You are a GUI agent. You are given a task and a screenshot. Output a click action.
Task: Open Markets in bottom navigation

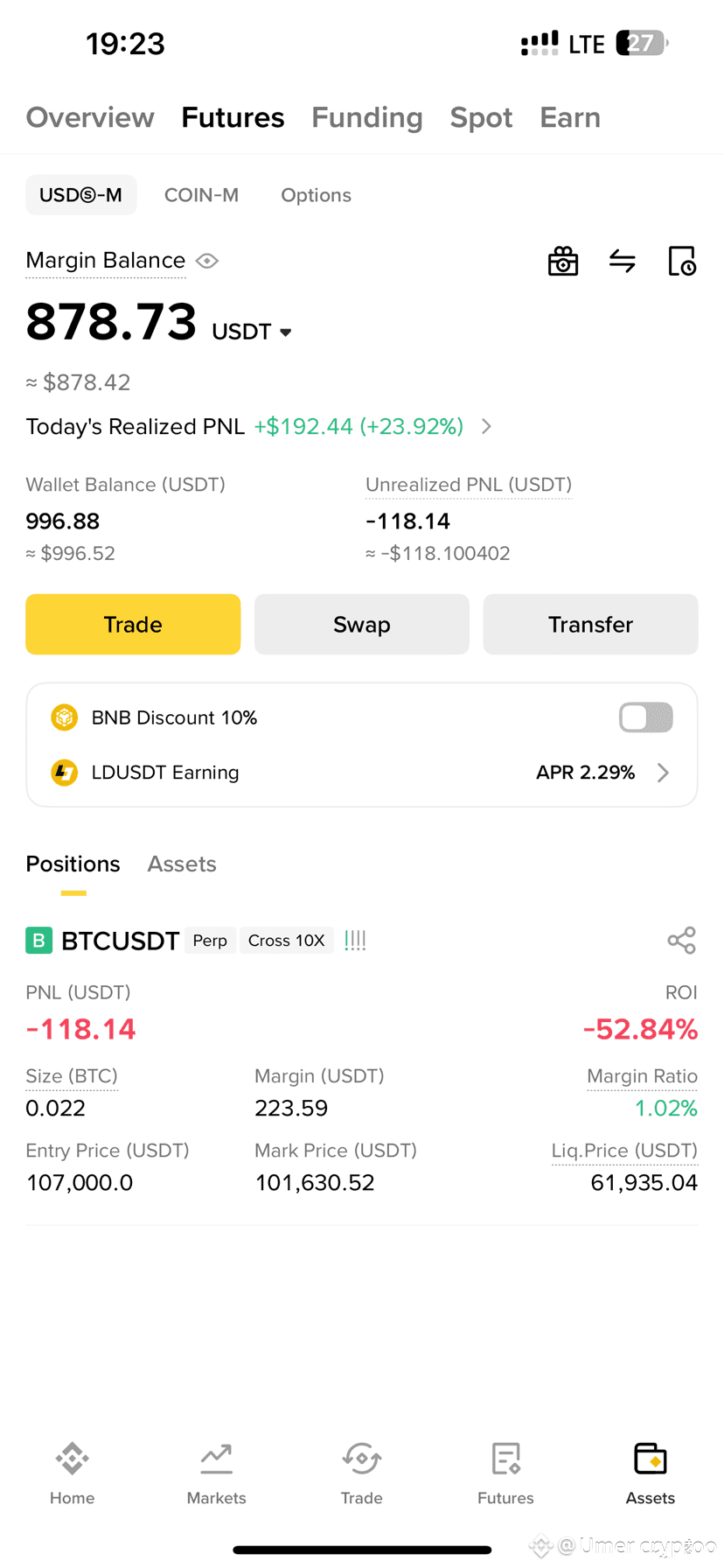click(216, 1474)
